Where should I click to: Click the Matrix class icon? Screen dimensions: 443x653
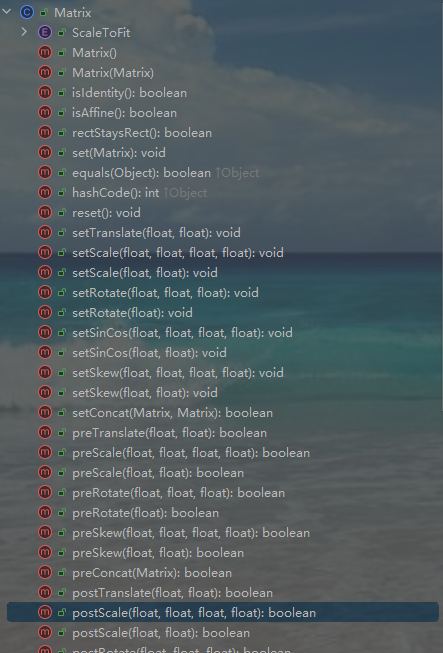[27, 12]
